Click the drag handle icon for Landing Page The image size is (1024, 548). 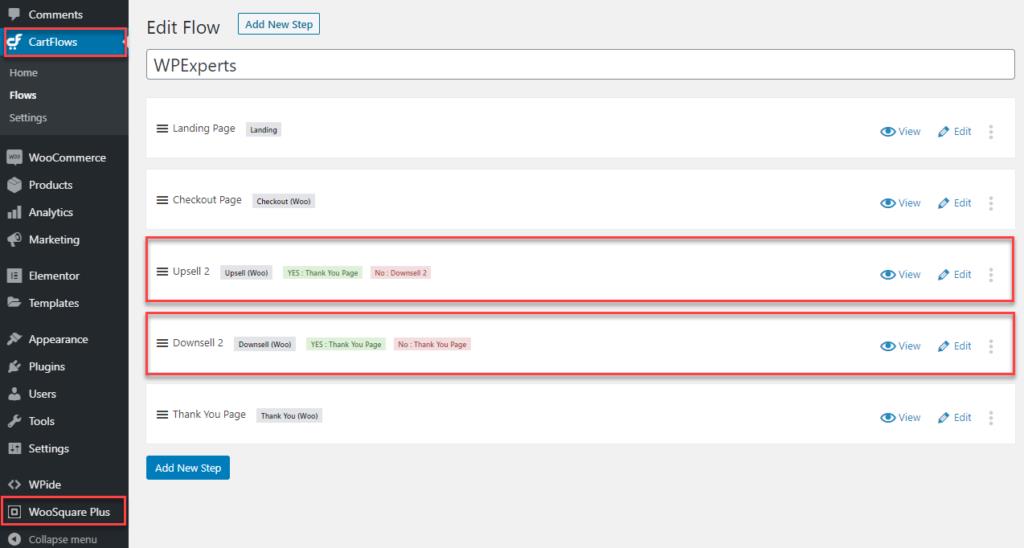[x=162, y=129]
